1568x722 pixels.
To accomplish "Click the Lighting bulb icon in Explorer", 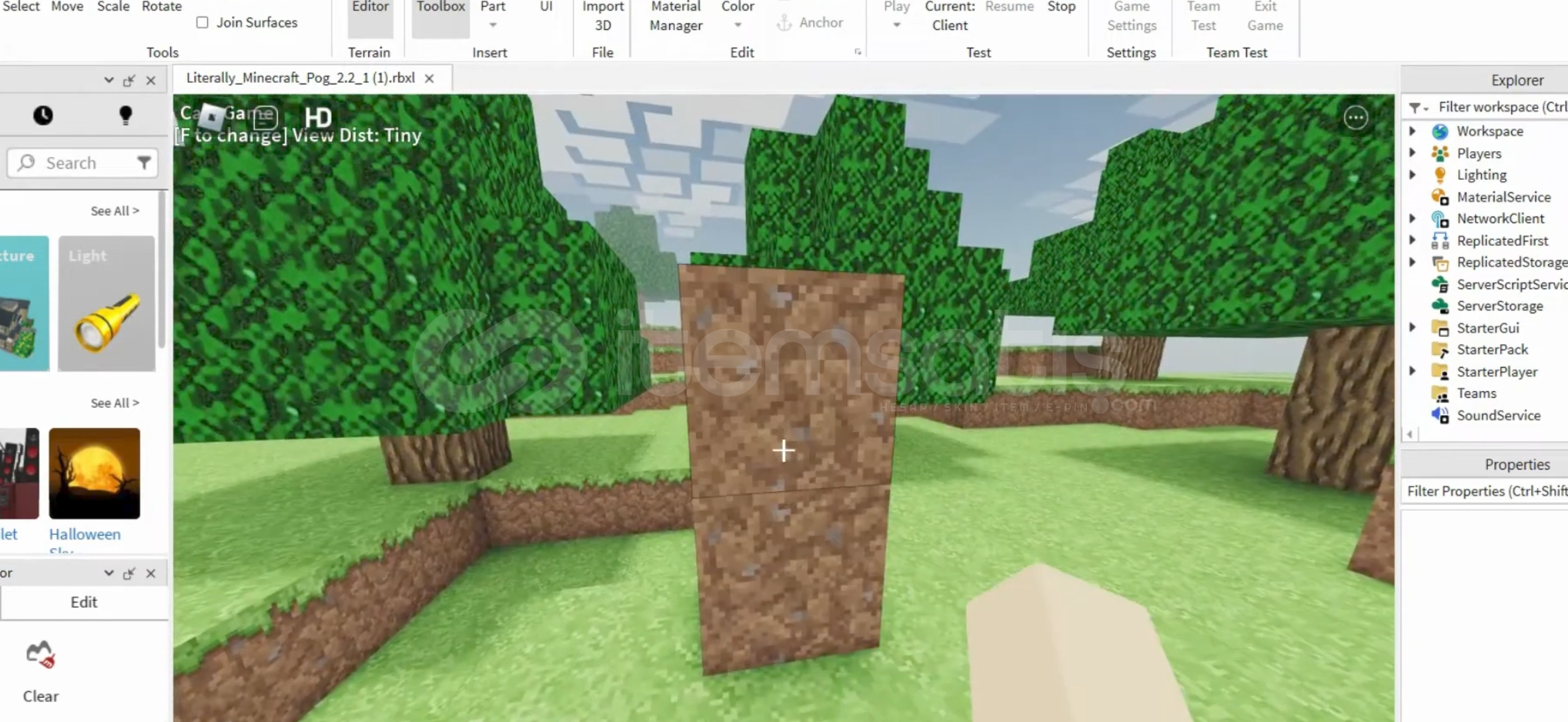I will click(x=1440, y=175).
